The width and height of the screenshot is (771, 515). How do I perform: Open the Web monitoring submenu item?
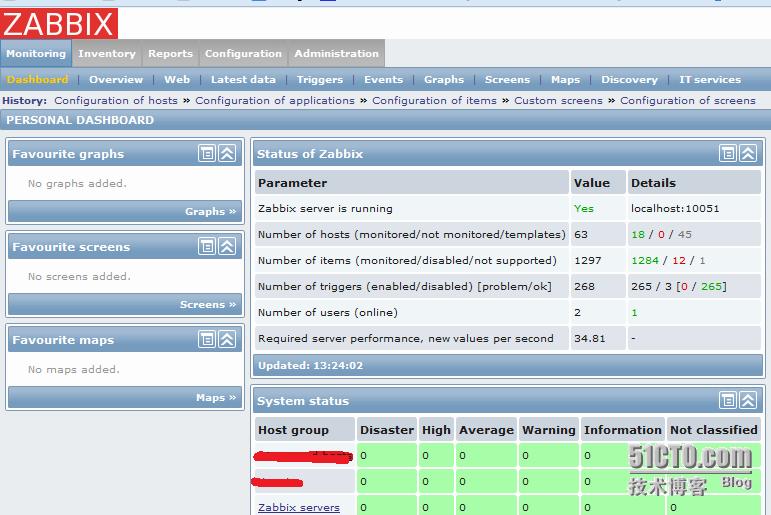coord(177,79)
